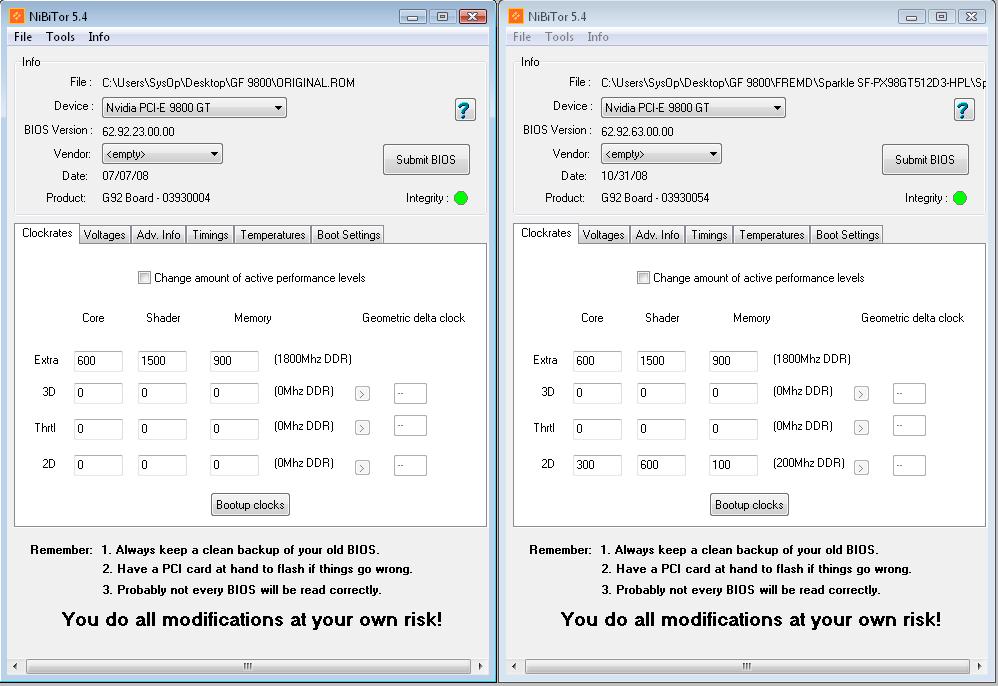The height and width of the screenshot is (686, 998).
Task: Switch to Voltages tab in right window
Action: (603, 235)
